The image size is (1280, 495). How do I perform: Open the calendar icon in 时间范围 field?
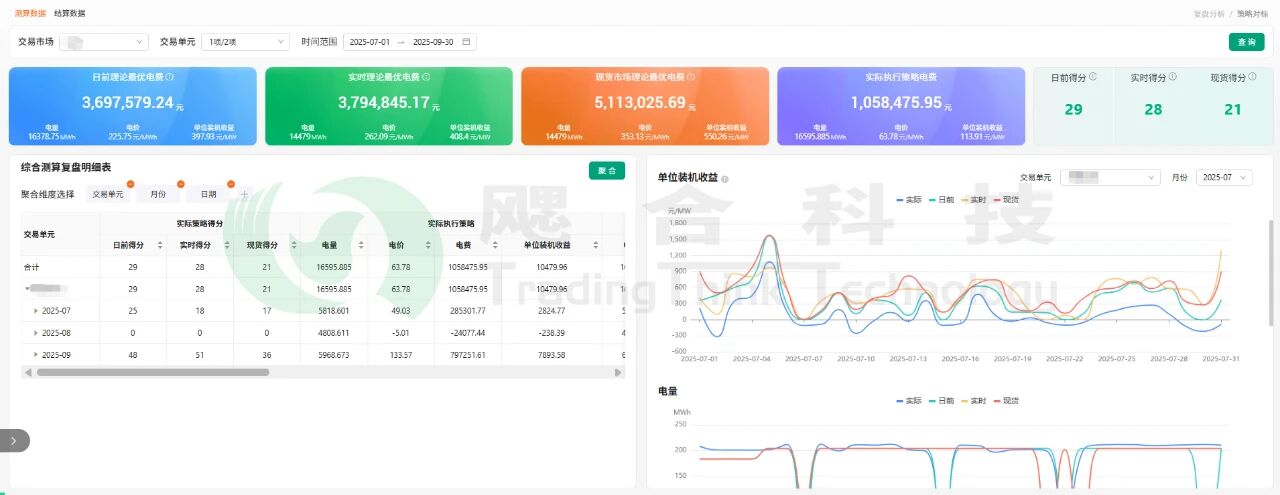[466, 42]
